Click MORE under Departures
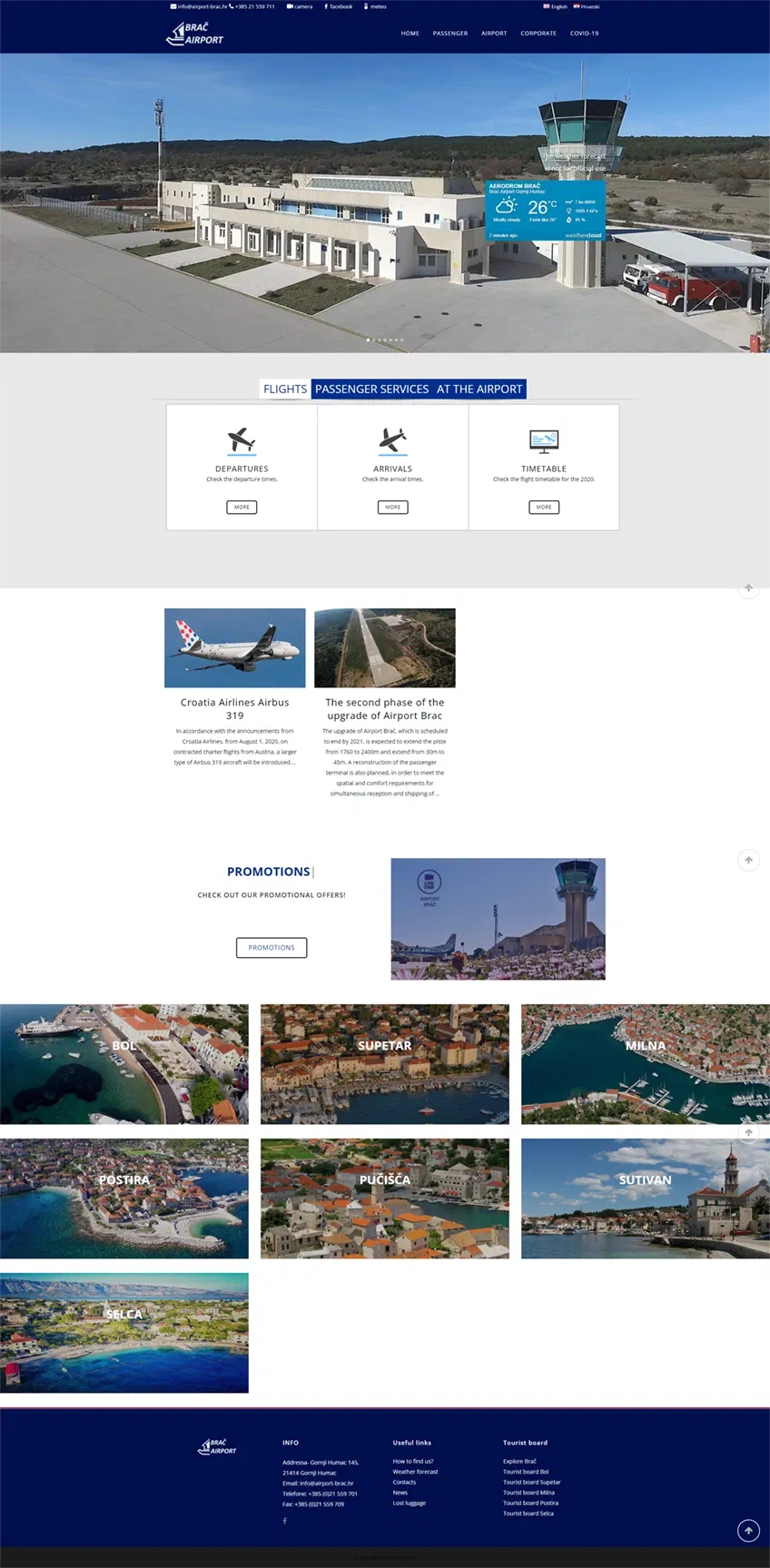This screenshot has width=770, height=1568. pos(242,507)
